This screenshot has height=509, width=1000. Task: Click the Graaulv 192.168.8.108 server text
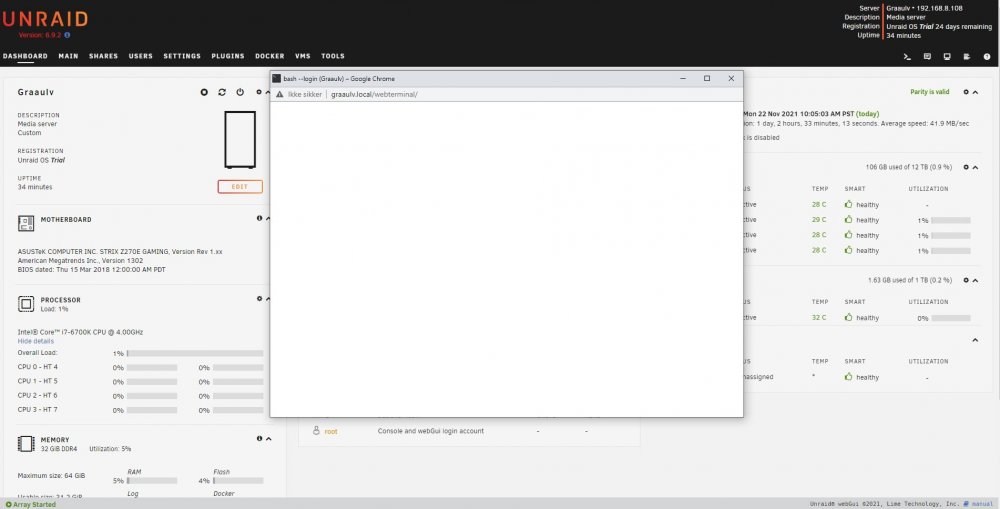[x=924, y=8]
